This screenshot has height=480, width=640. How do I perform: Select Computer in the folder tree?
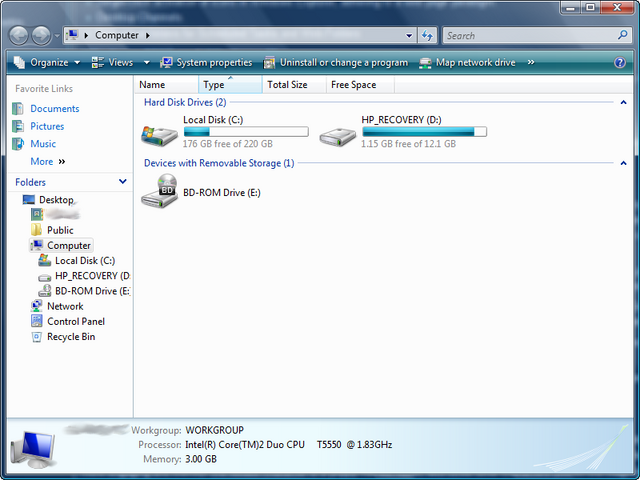click(69, 245)
